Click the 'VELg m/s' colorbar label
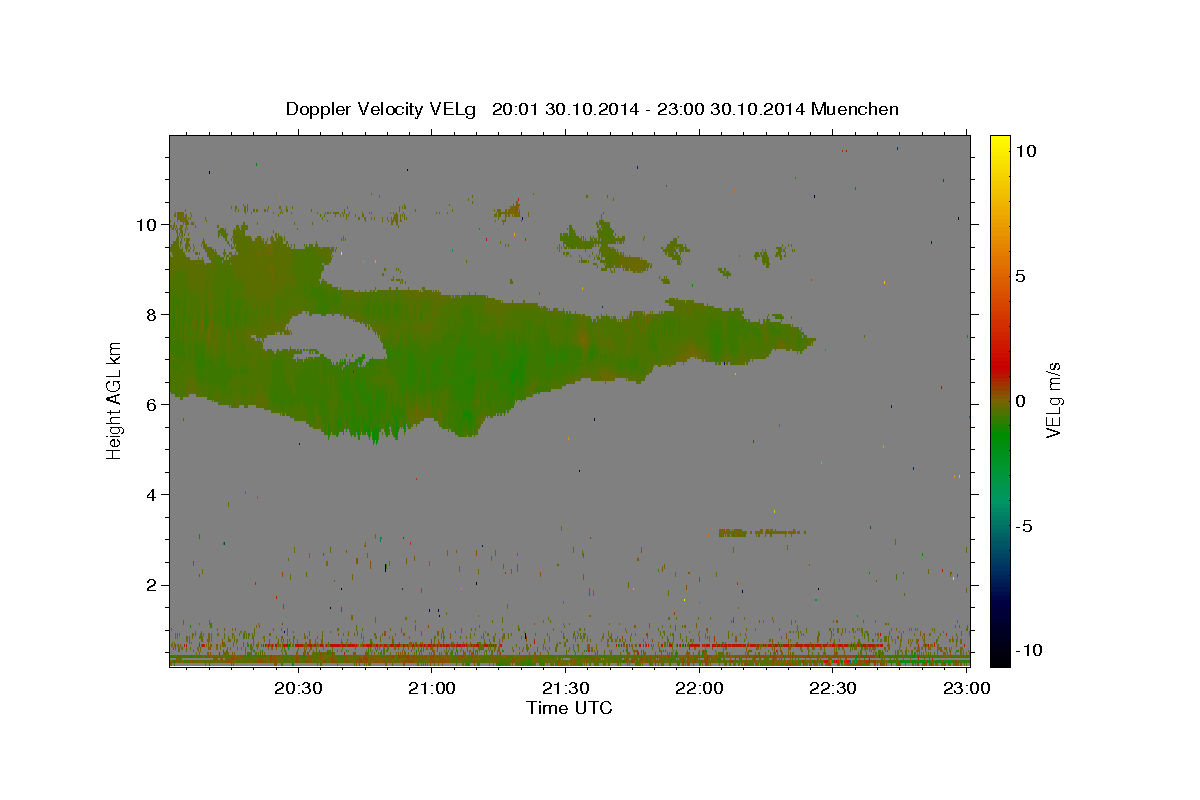This screenshot has height=800, width=1200. point(1053,400)
